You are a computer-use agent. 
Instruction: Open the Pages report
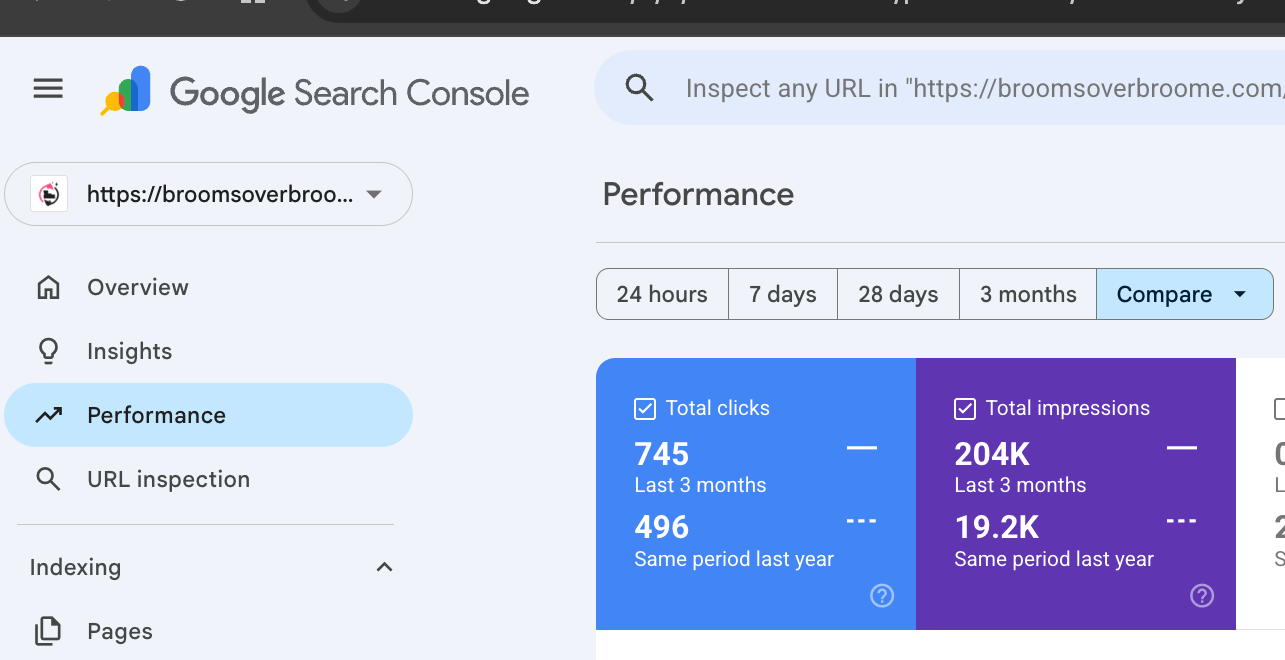tap(208, 631)
